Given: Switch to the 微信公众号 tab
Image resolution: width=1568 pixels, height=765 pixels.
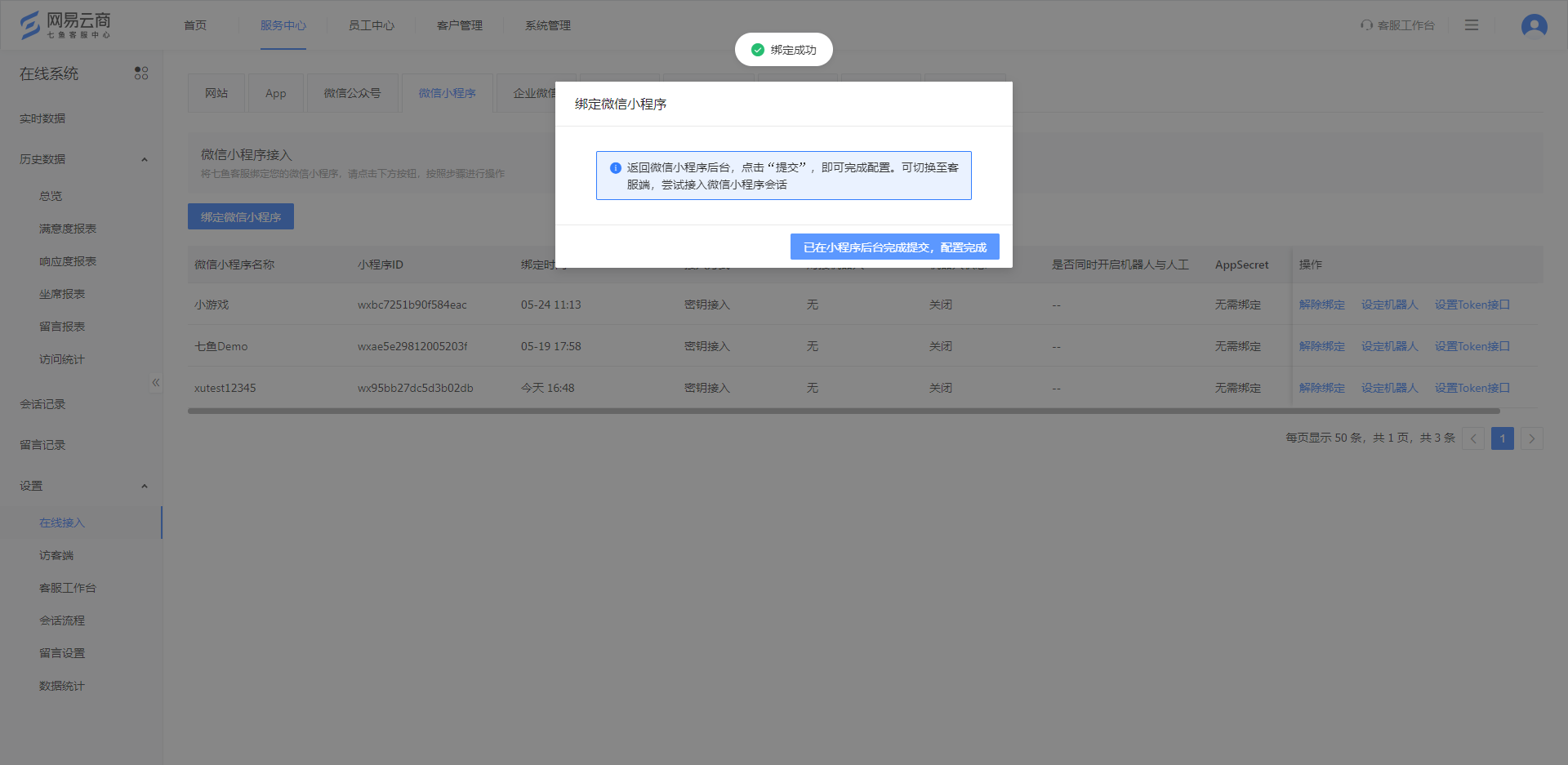Looking at the screenshot, I should click(353, 93).
